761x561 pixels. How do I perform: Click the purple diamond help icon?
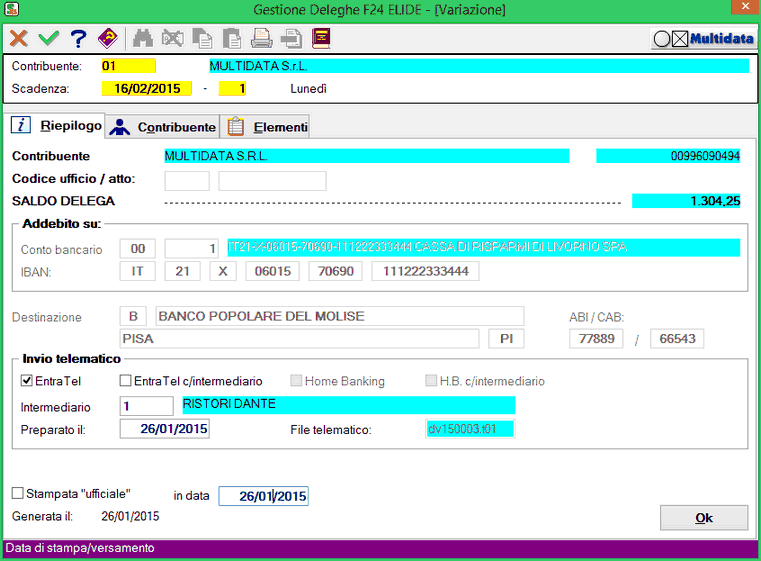tap(108, 38)
